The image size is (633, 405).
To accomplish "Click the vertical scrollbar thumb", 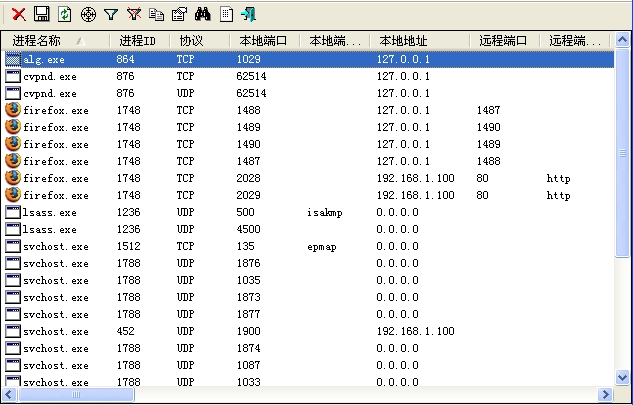I will [x=622, y=153].
